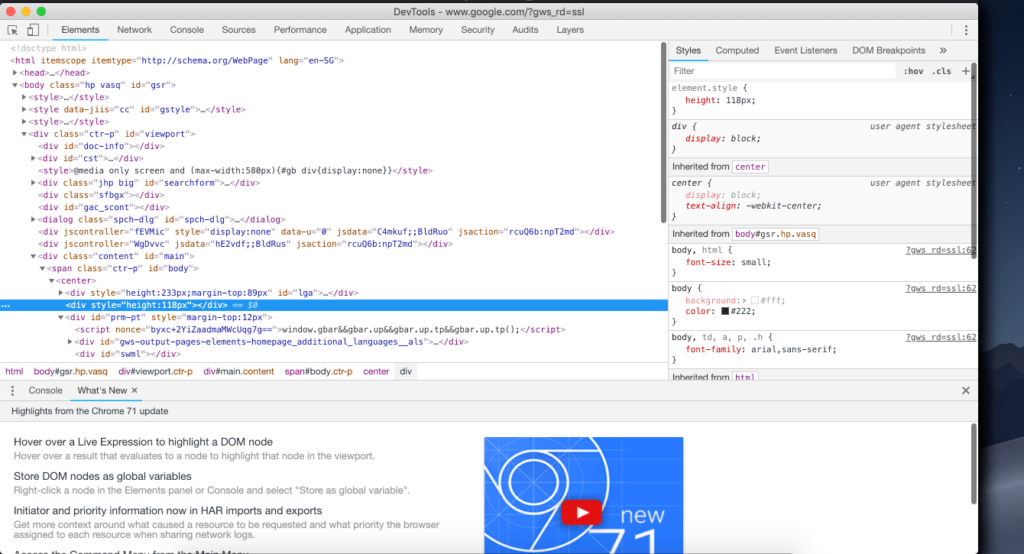Switch to the Security tab
The height and width of the screenshot is (554, 1024).
click(x=477, y=30)
